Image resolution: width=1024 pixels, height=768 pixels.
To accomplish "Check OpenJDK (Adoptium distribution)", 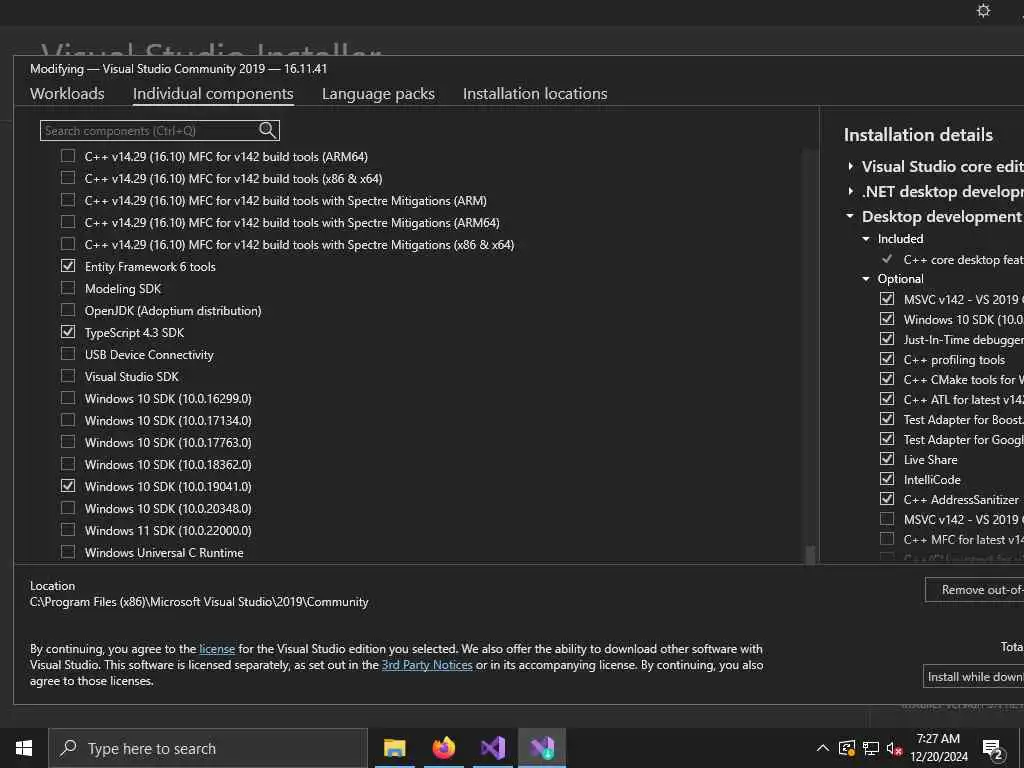I will 68,310.
